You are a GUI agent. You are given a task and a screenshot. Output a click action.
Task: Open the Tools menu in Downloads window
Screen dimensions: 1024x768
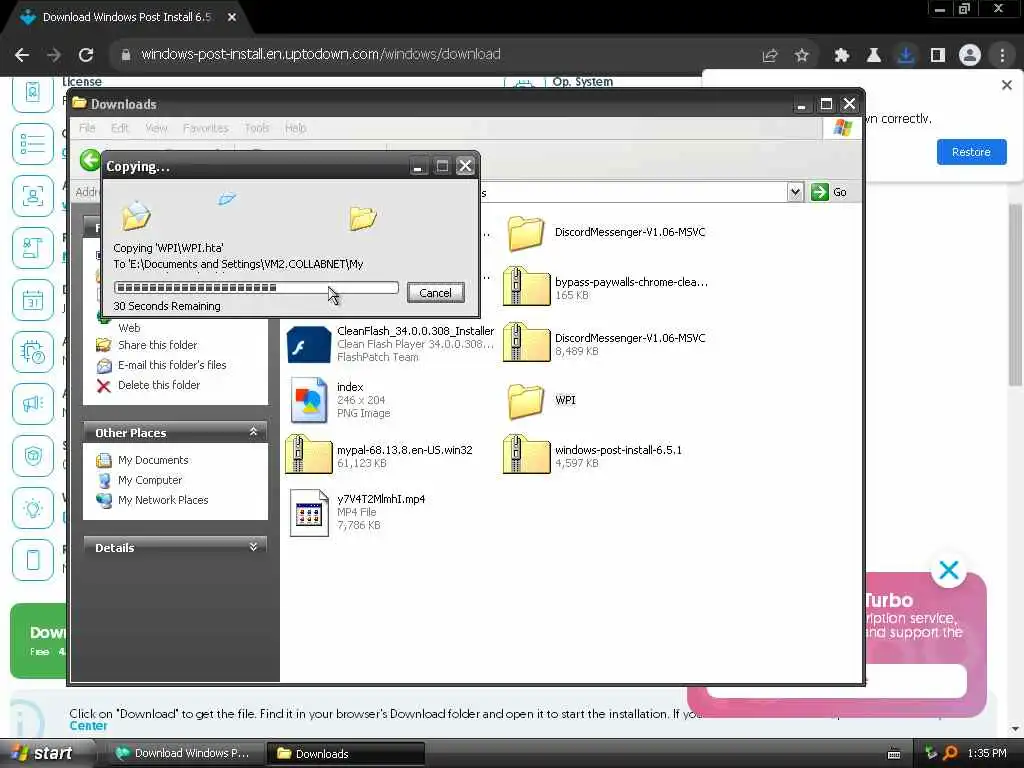(257, 128)
